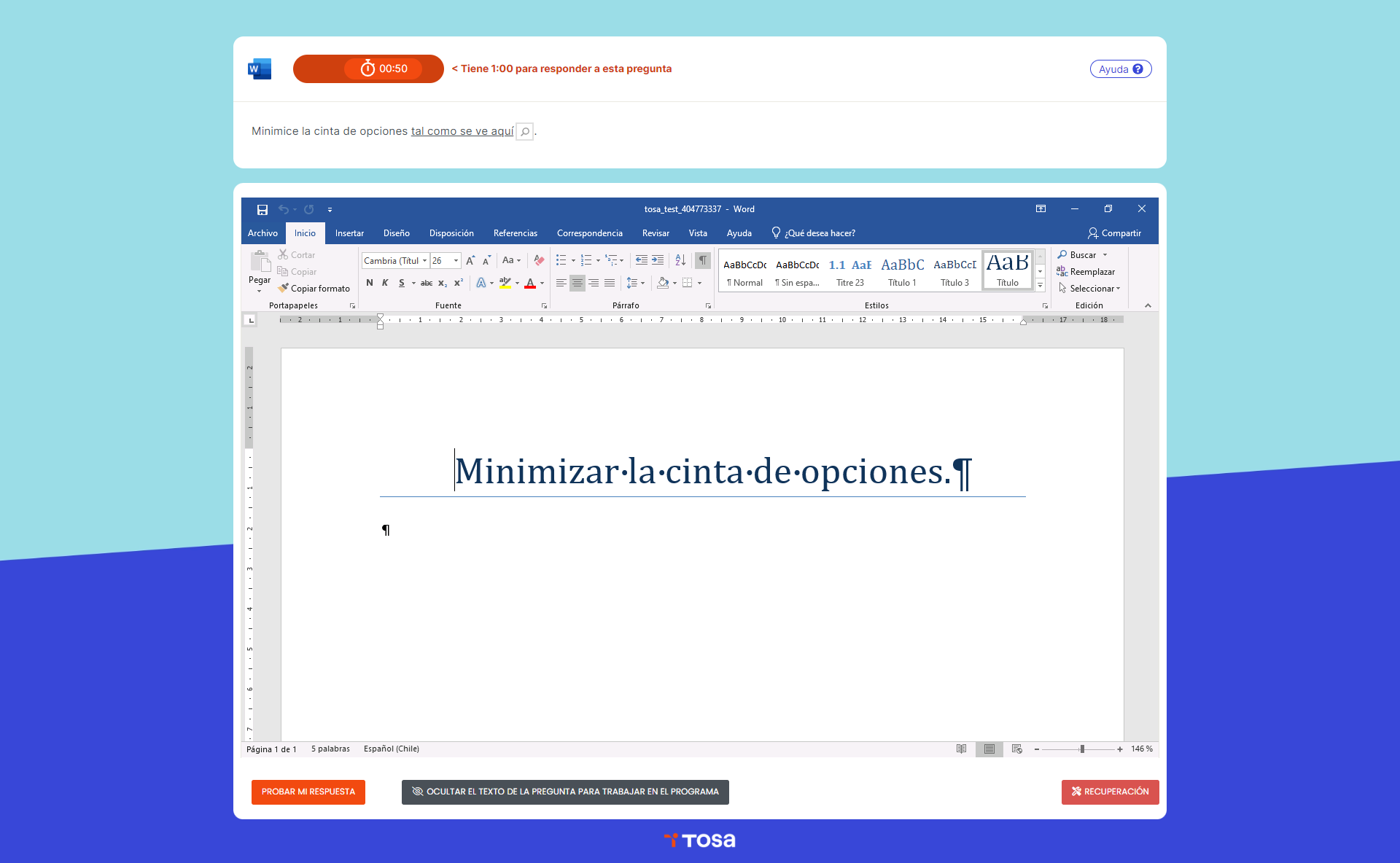Screen dimensions: 1400x863
Task: Toggle bold N formatting
Action: click(370, 283)
